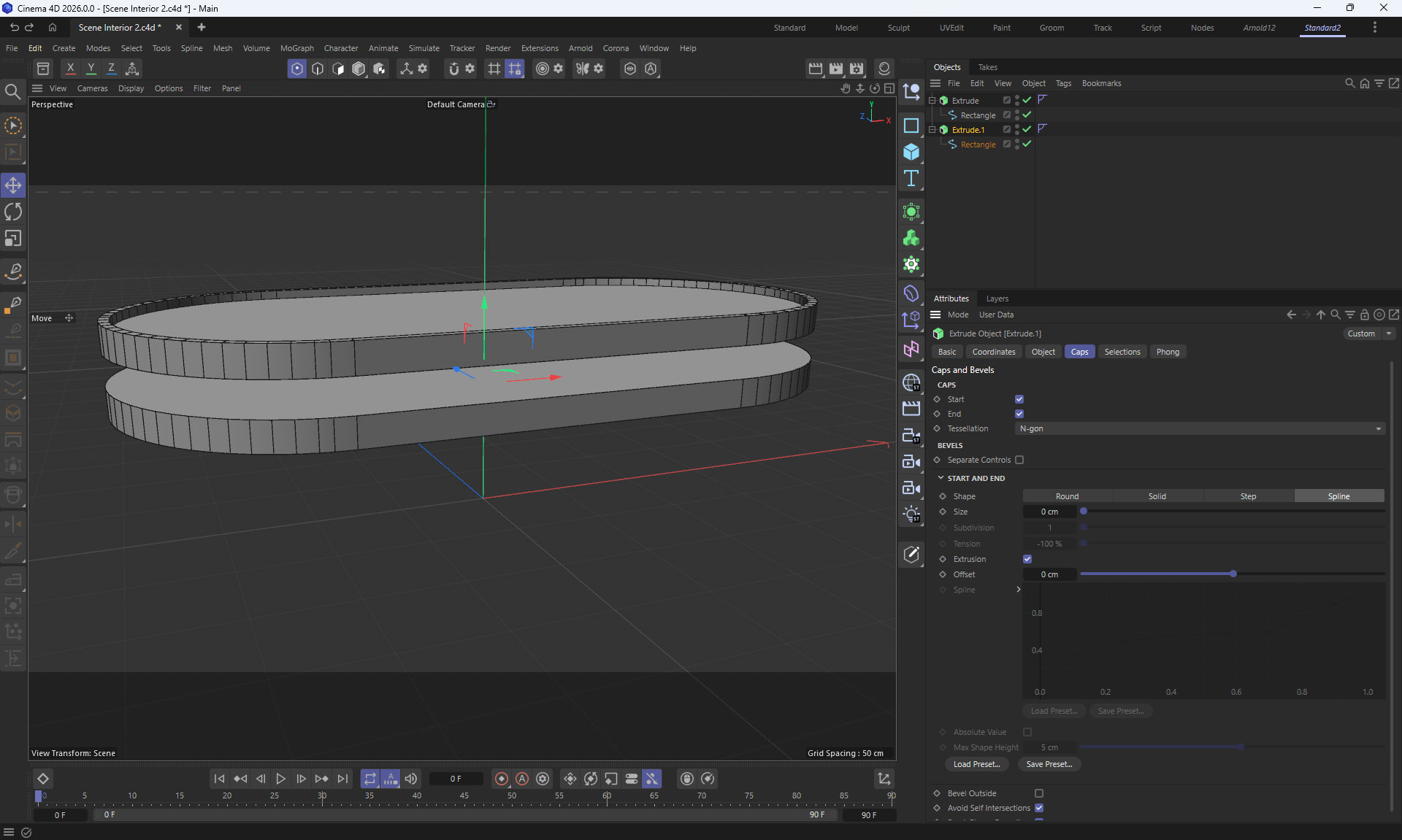Click the lower Save Preset button
This screenshot has width=1402, height=840.
coord(1049,764)
